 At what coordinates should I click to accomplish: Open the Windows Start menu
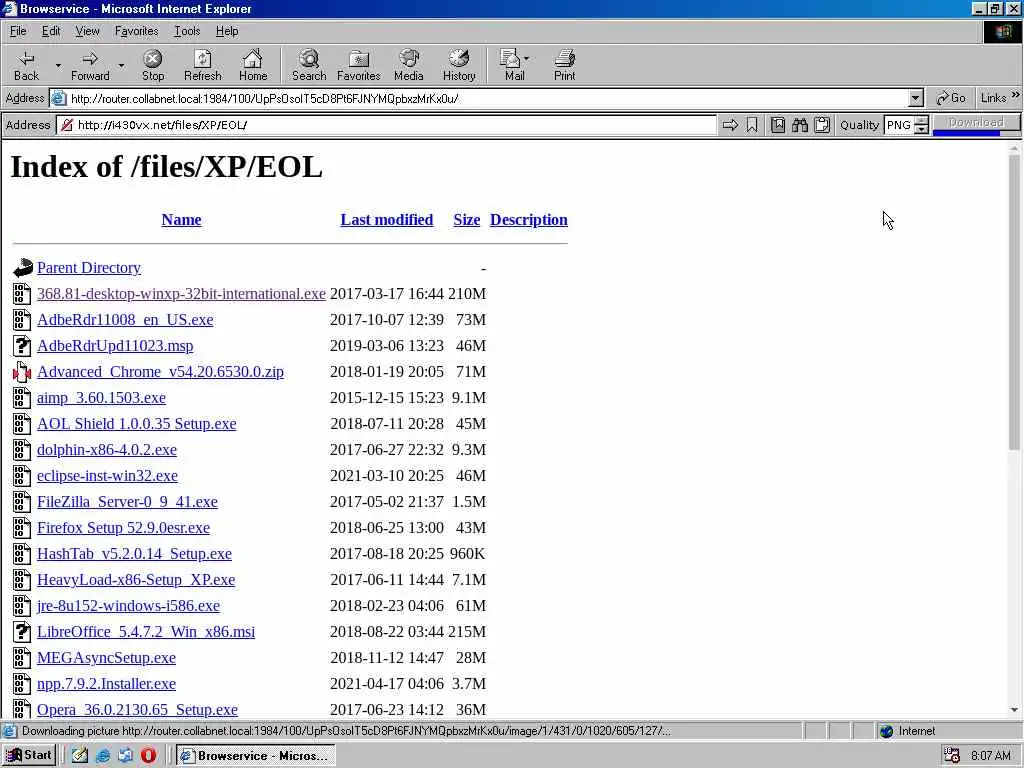(29, 755)
